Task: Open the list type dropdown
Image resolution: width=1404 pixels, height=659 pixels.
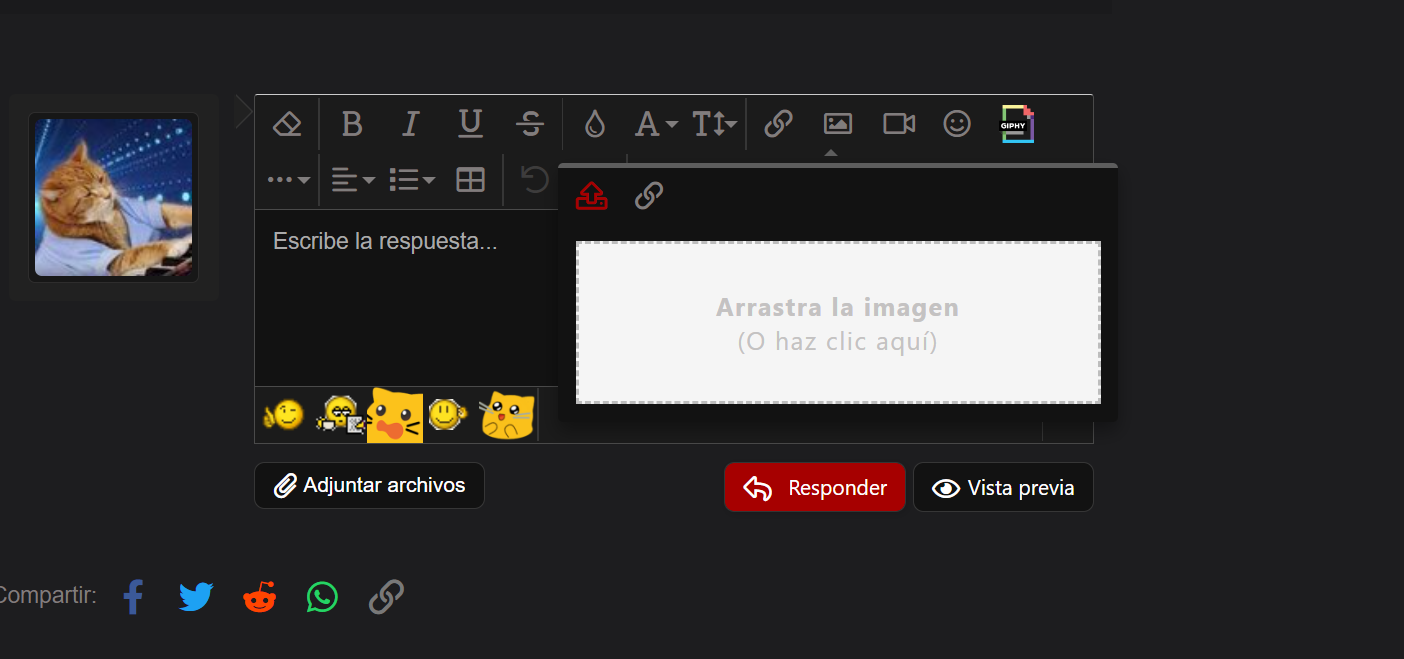Action: coord(412,180)
